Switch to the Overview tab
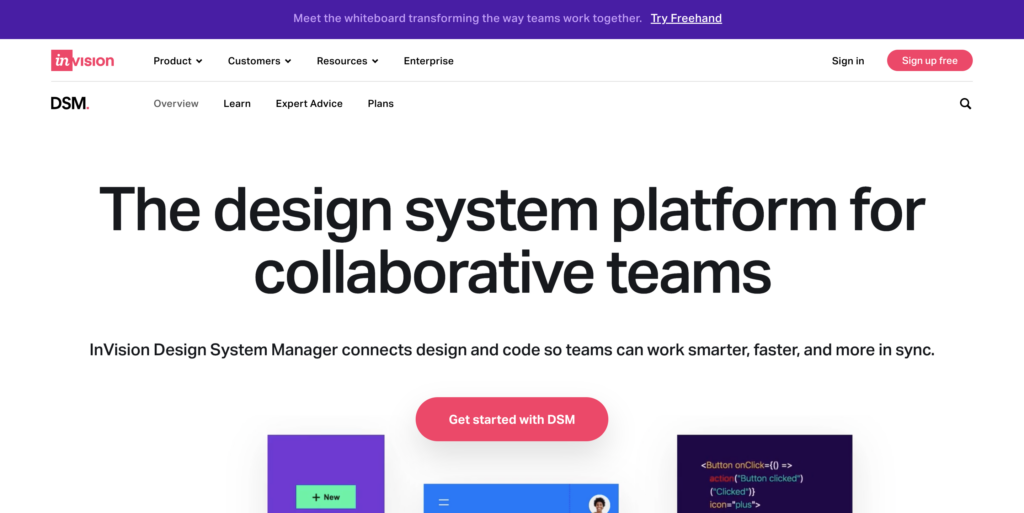This screenshot has height=513, width=1024. coord(176,104)
